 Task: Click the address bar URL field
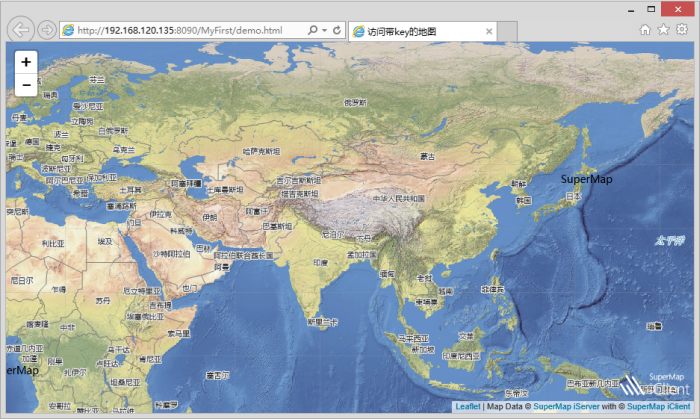(190, 31)
